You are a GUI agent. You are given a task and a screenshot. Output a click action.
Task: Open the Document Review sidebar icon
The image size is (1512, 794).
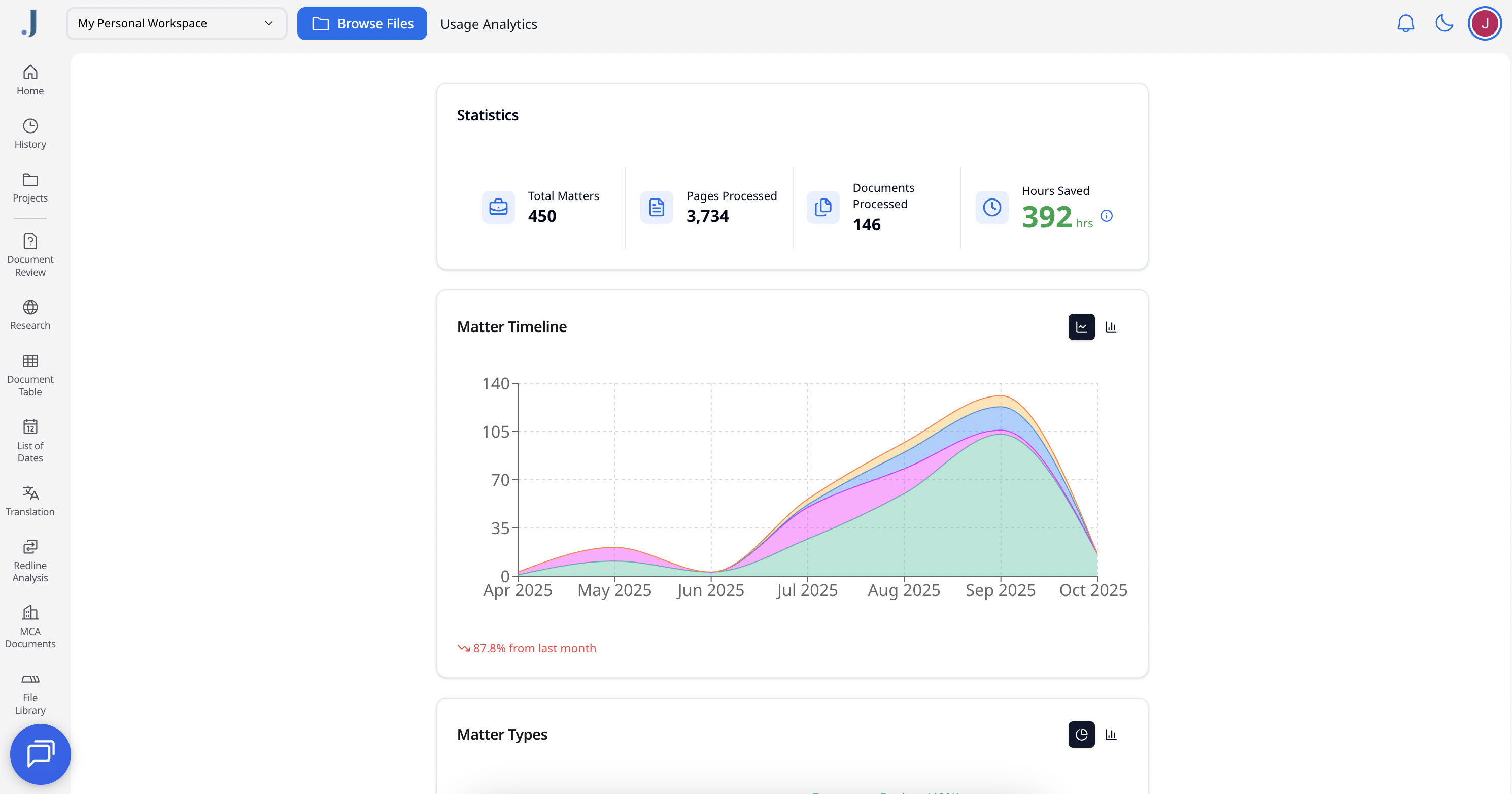coord(30,241)
